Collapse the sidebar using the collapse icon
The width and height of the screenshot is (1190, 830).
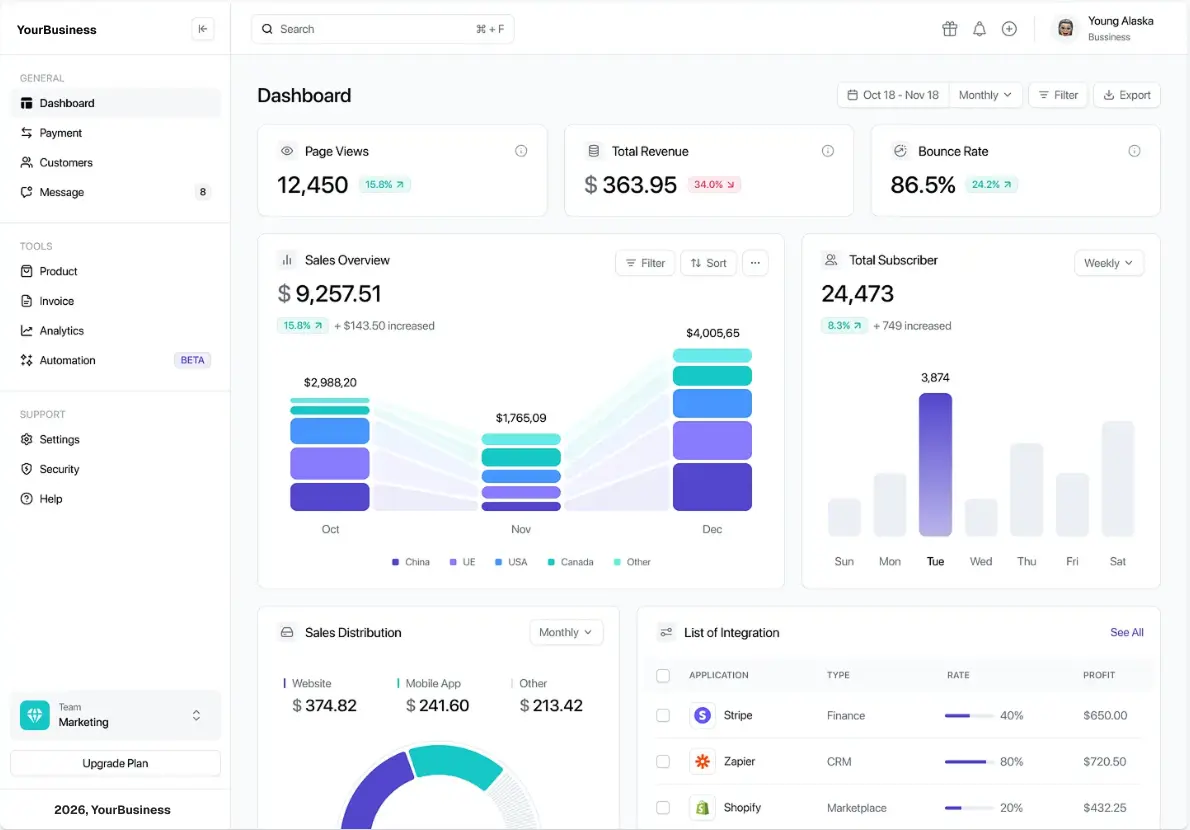(x=203, y=29)
